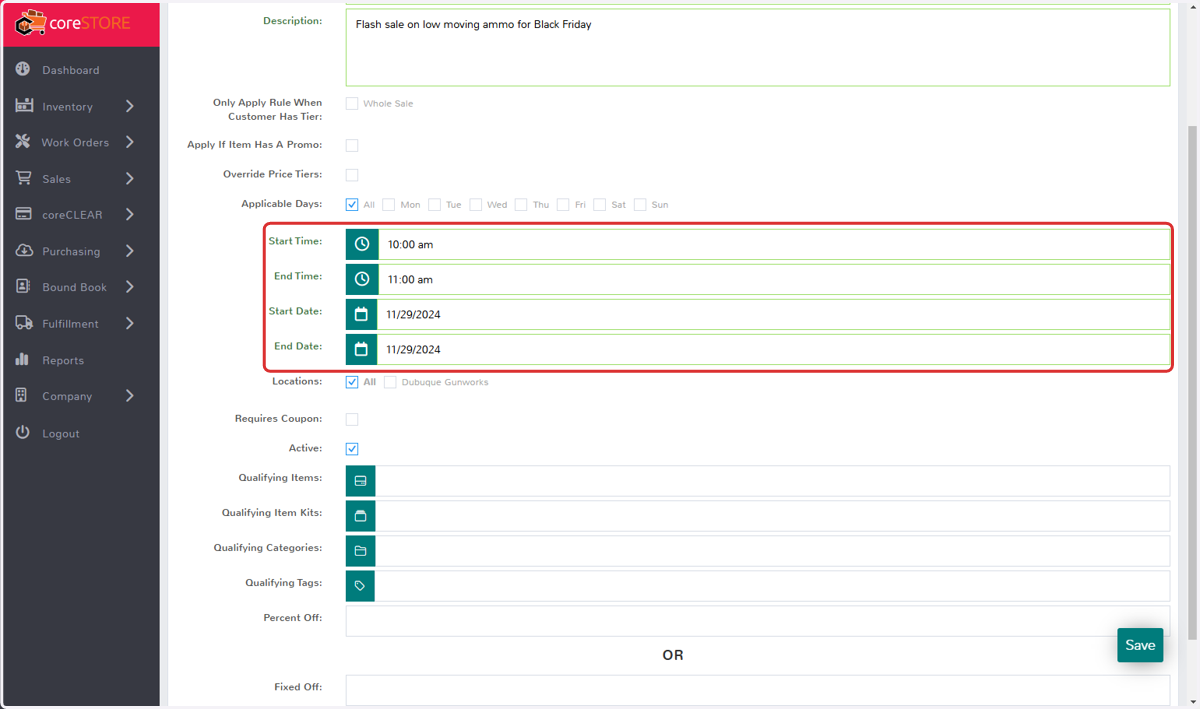Click the Qualifying Tags tag icon
The width and height of the screenshot is (1200, 709).
coord(360,586)
